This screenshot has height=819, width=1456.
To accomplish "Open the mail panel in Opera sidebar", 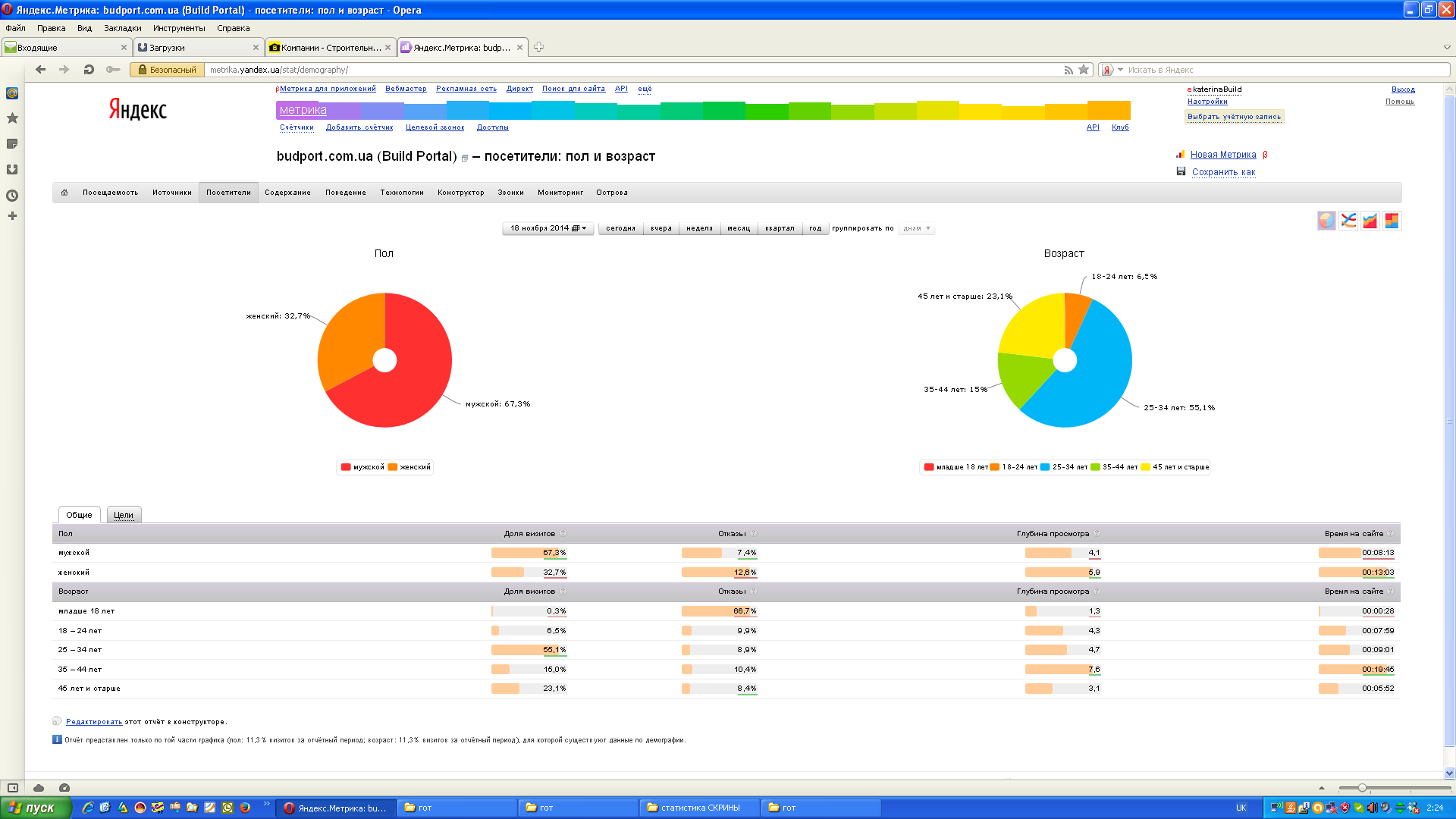I will [x=12, y=93].
